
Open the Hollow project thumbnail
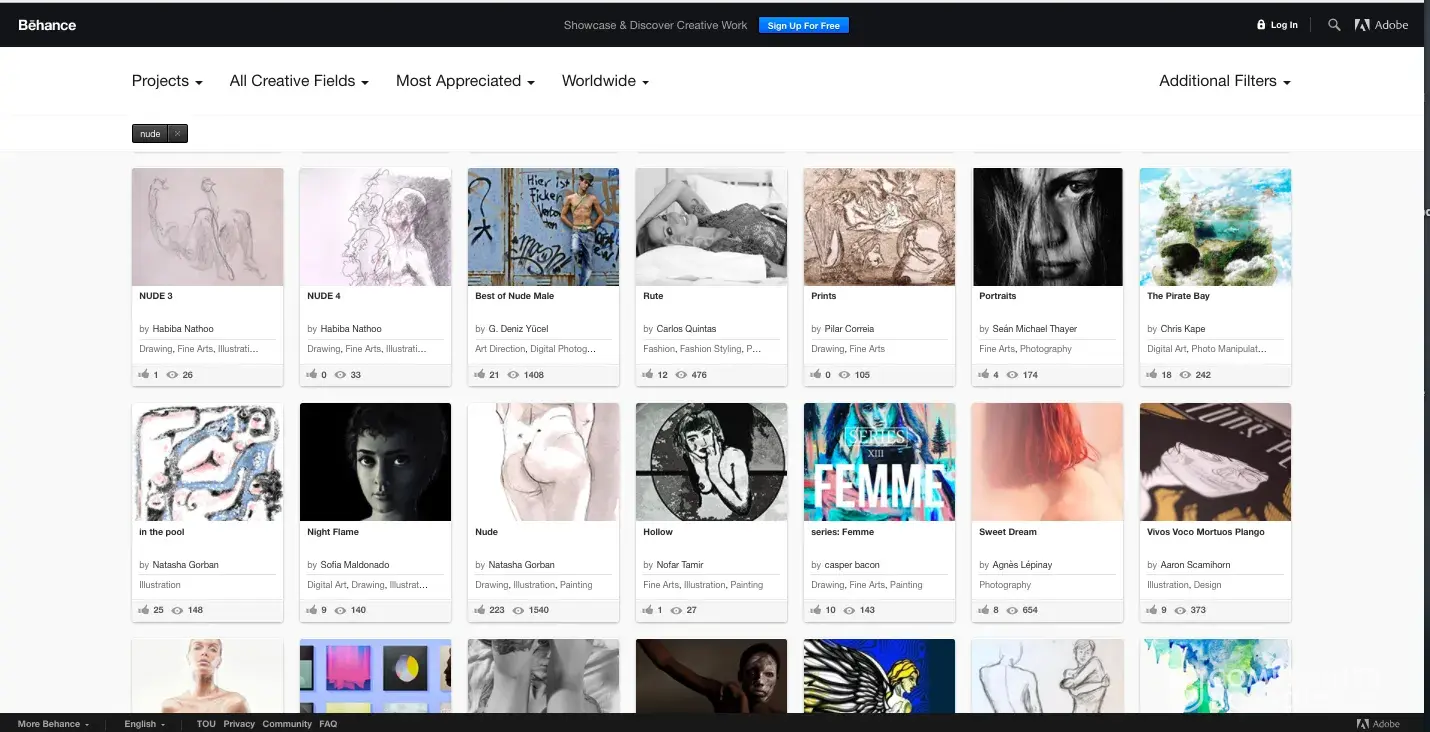712,462
